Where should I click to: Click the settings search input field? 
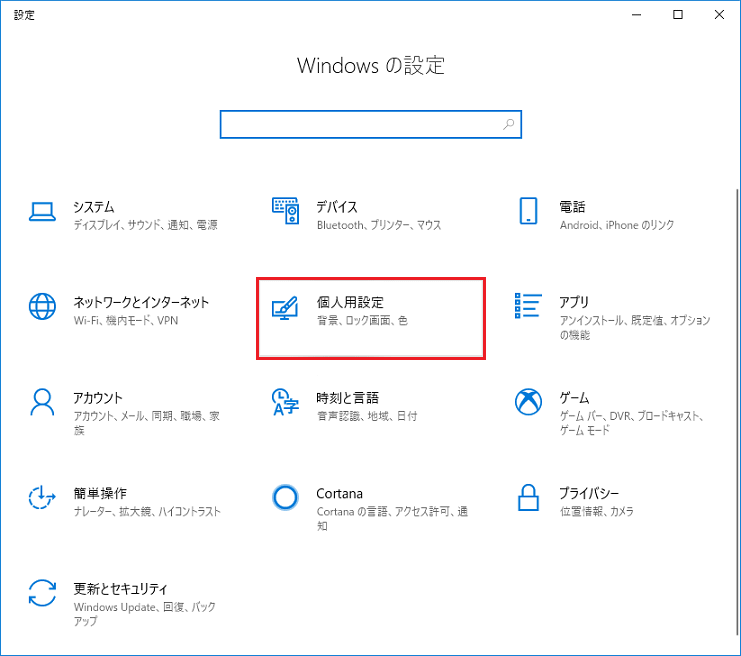pyautogui.click(x=370, y=124)
